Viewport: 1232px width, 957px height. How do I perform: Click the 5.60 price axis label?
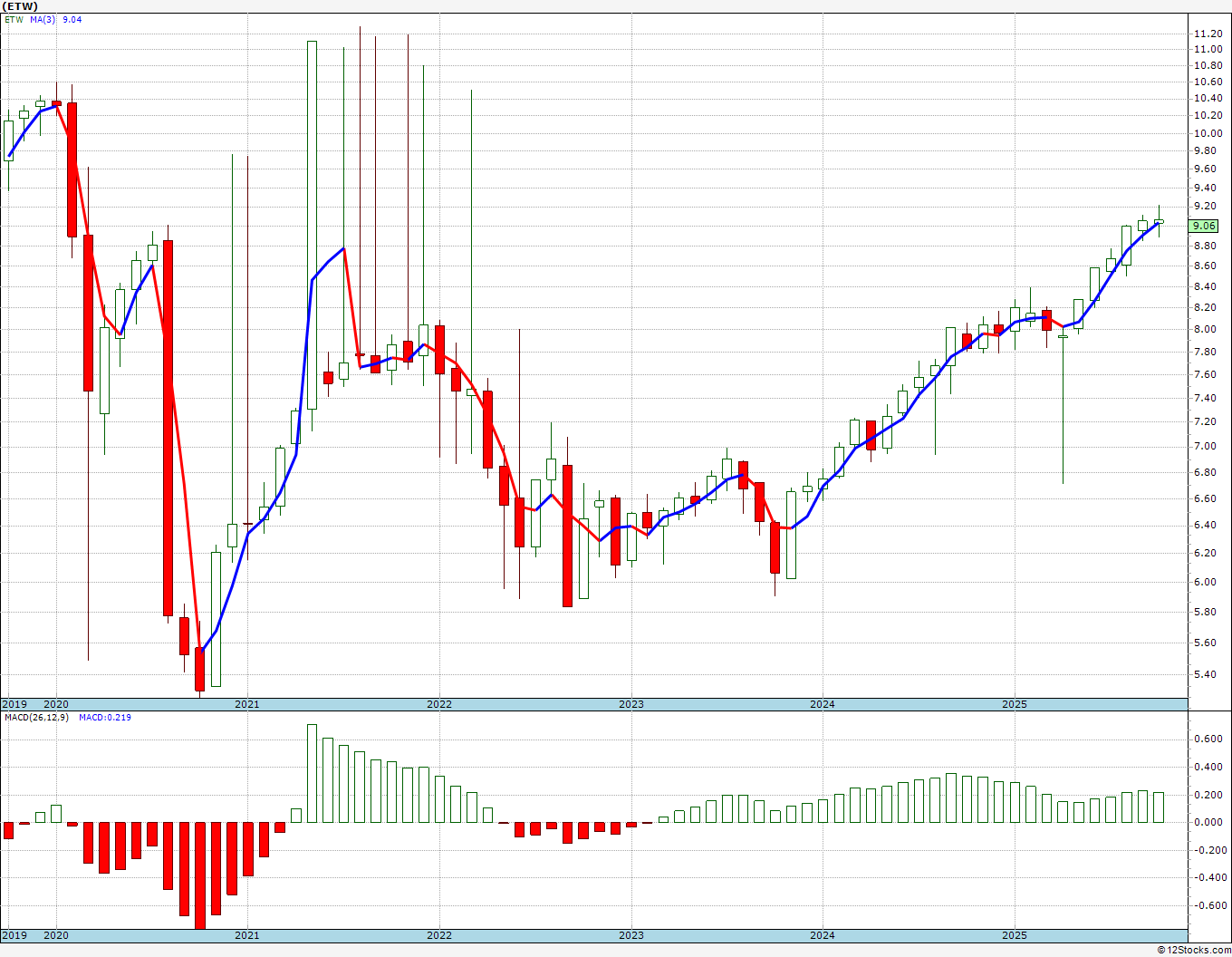(1207, 643)
